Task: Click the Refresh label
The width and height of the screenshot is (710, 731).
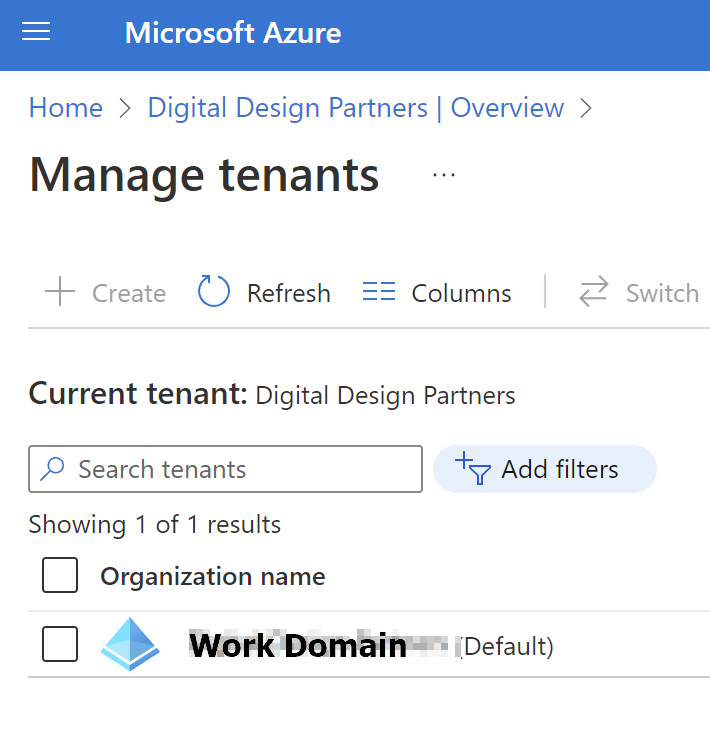Action: pyautogui.click(x=289, y=293)
